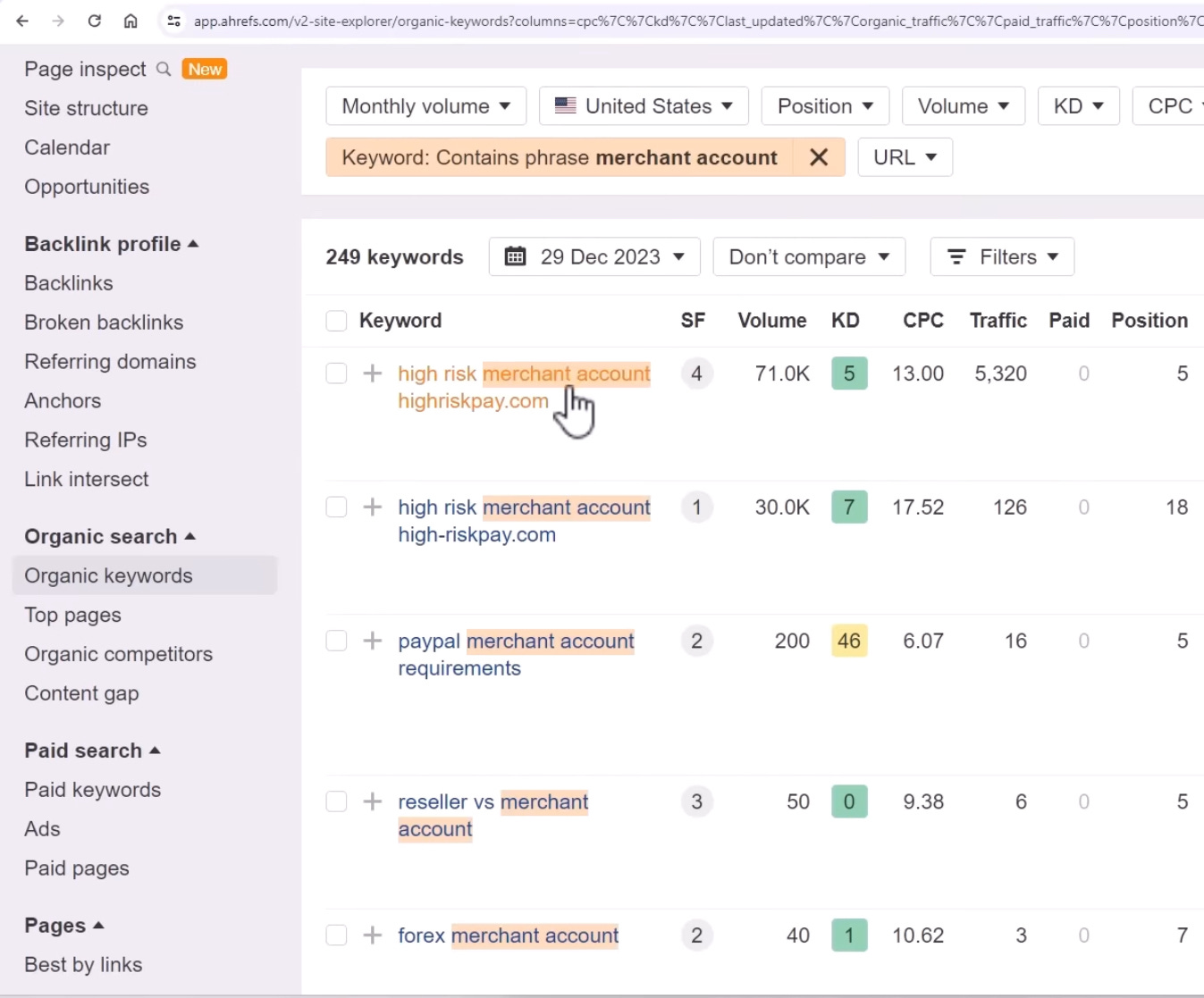The image size is (1204, 998).
Task: Open the Volume filter dropdown
Action: tap(964, 106)
